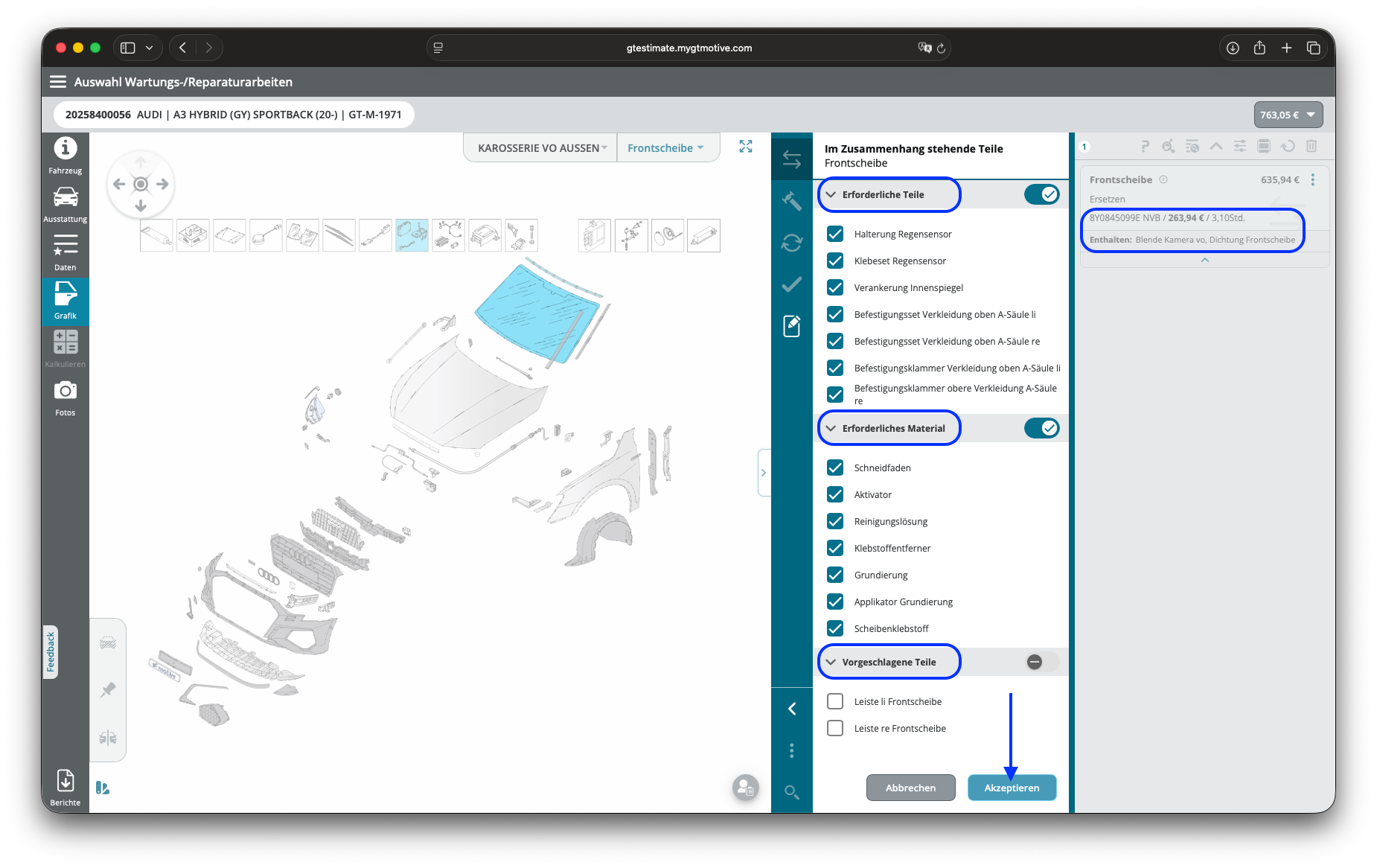
Task: Check the Leiste li Frontscheibe checkbox
Action: tap(835, 701)
